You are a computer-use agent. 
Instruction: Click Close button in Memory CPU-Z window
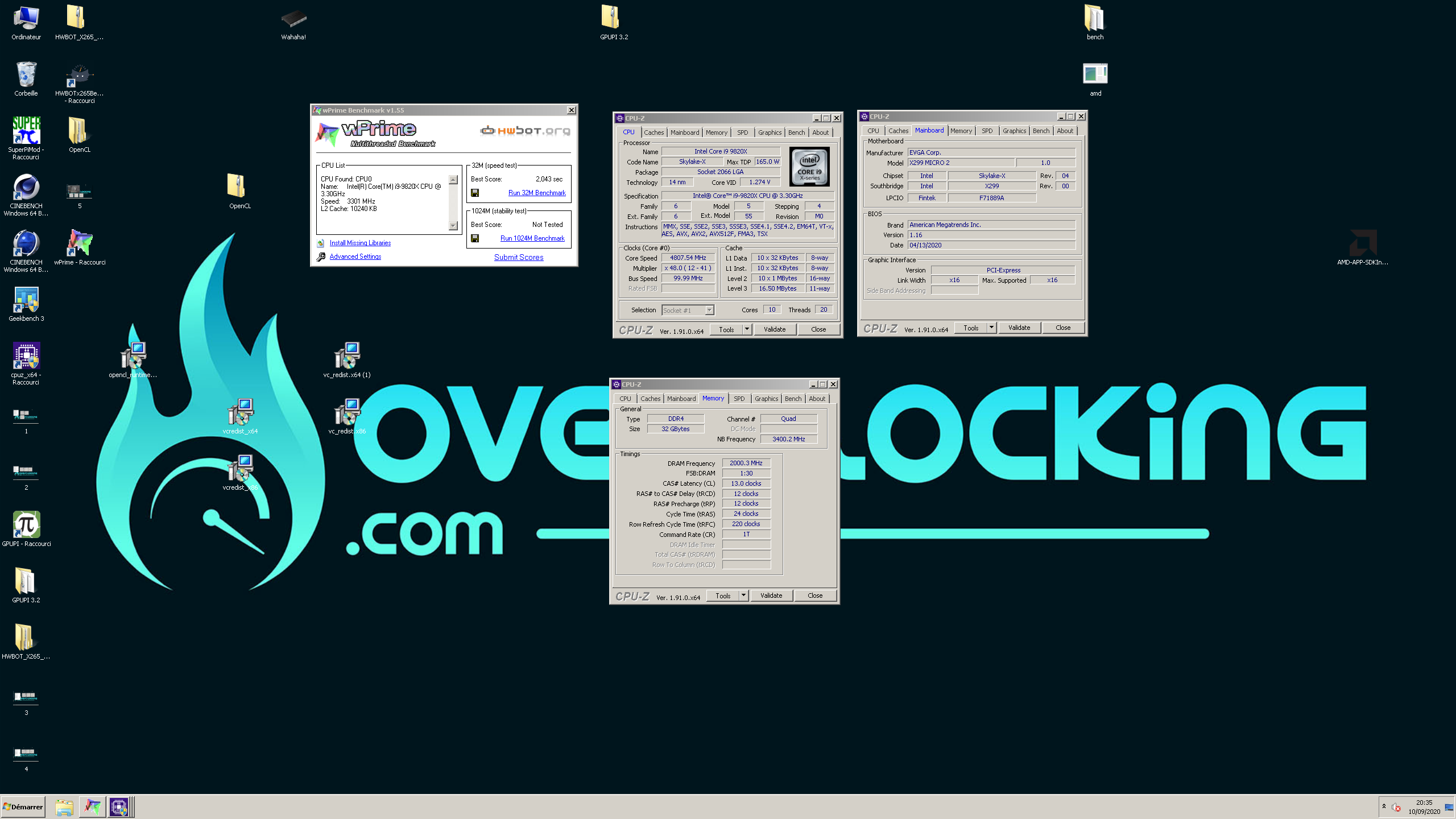pos(815,595)
